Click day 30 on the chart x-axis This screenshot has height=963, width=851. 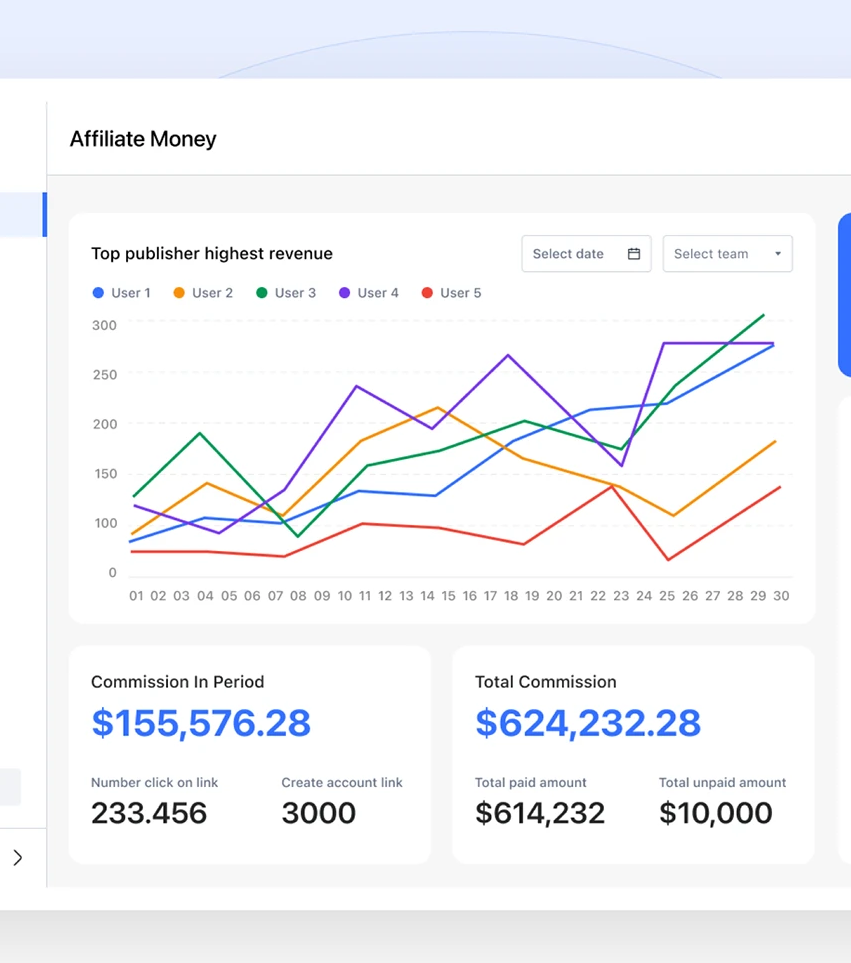781,596
